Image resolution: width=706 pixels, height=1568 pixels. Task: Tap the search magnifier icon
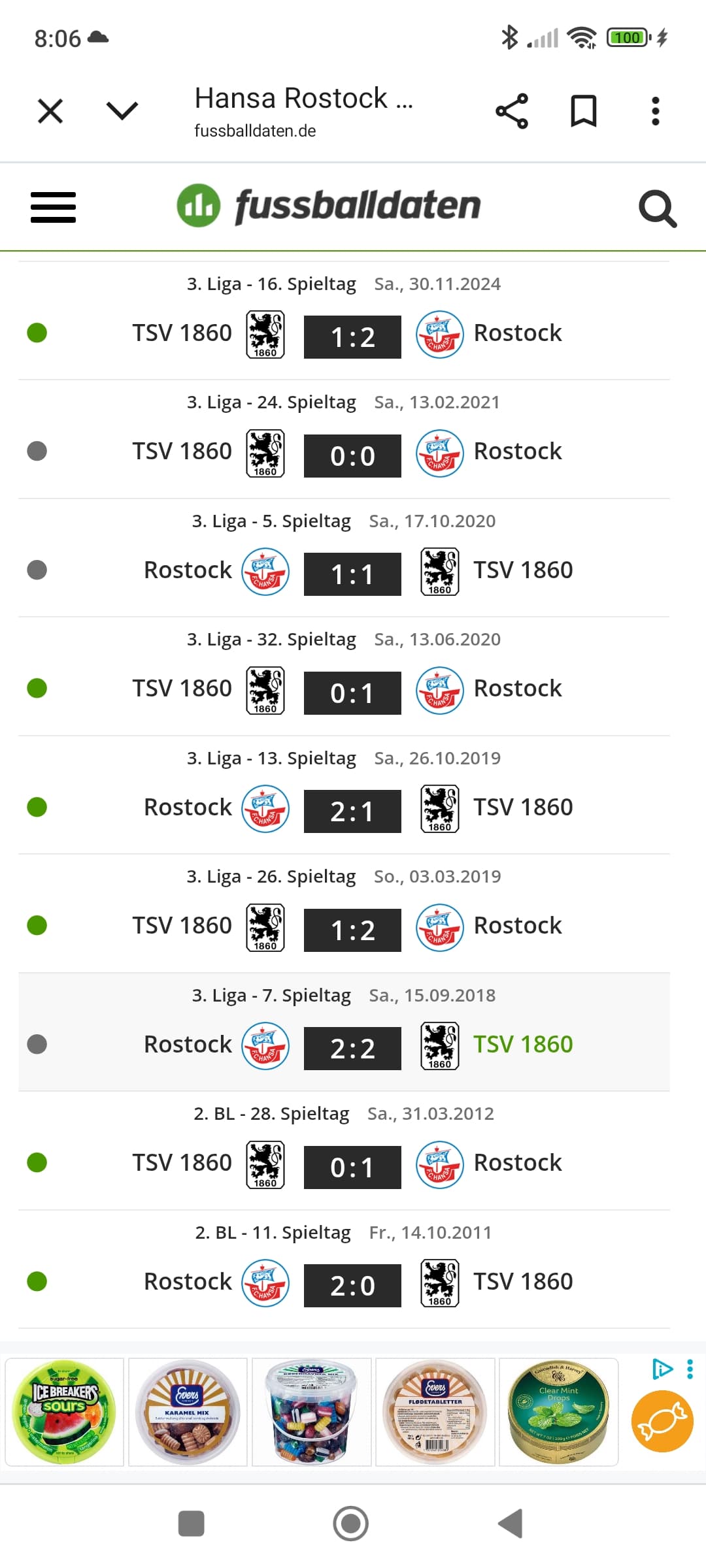[657, 208]
